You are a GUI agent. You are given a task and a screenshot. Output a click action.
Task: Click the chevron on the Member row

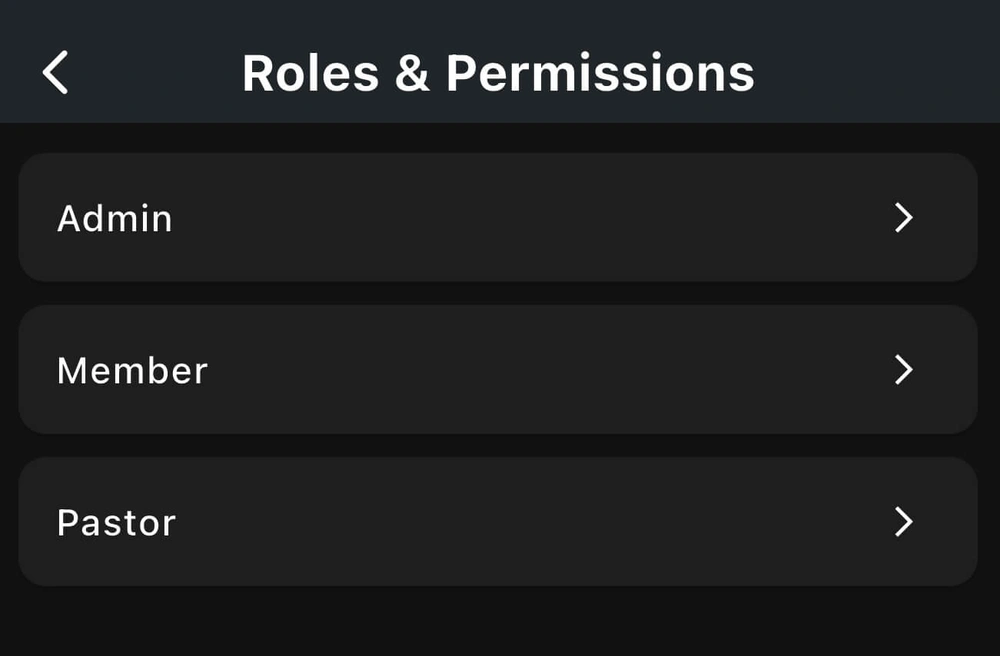coord(903,370)
